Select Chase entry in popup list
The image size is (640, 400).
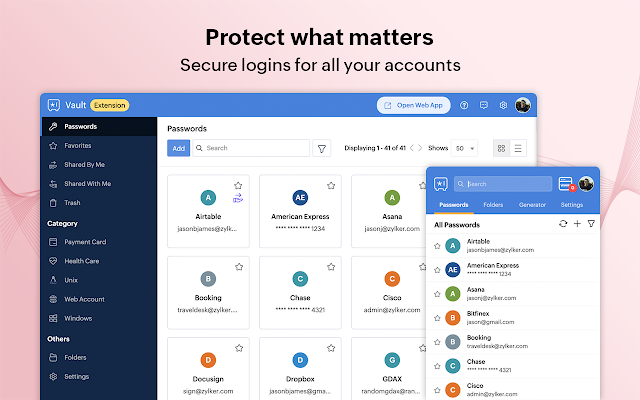pyautogui.click(x=513, y=366)
